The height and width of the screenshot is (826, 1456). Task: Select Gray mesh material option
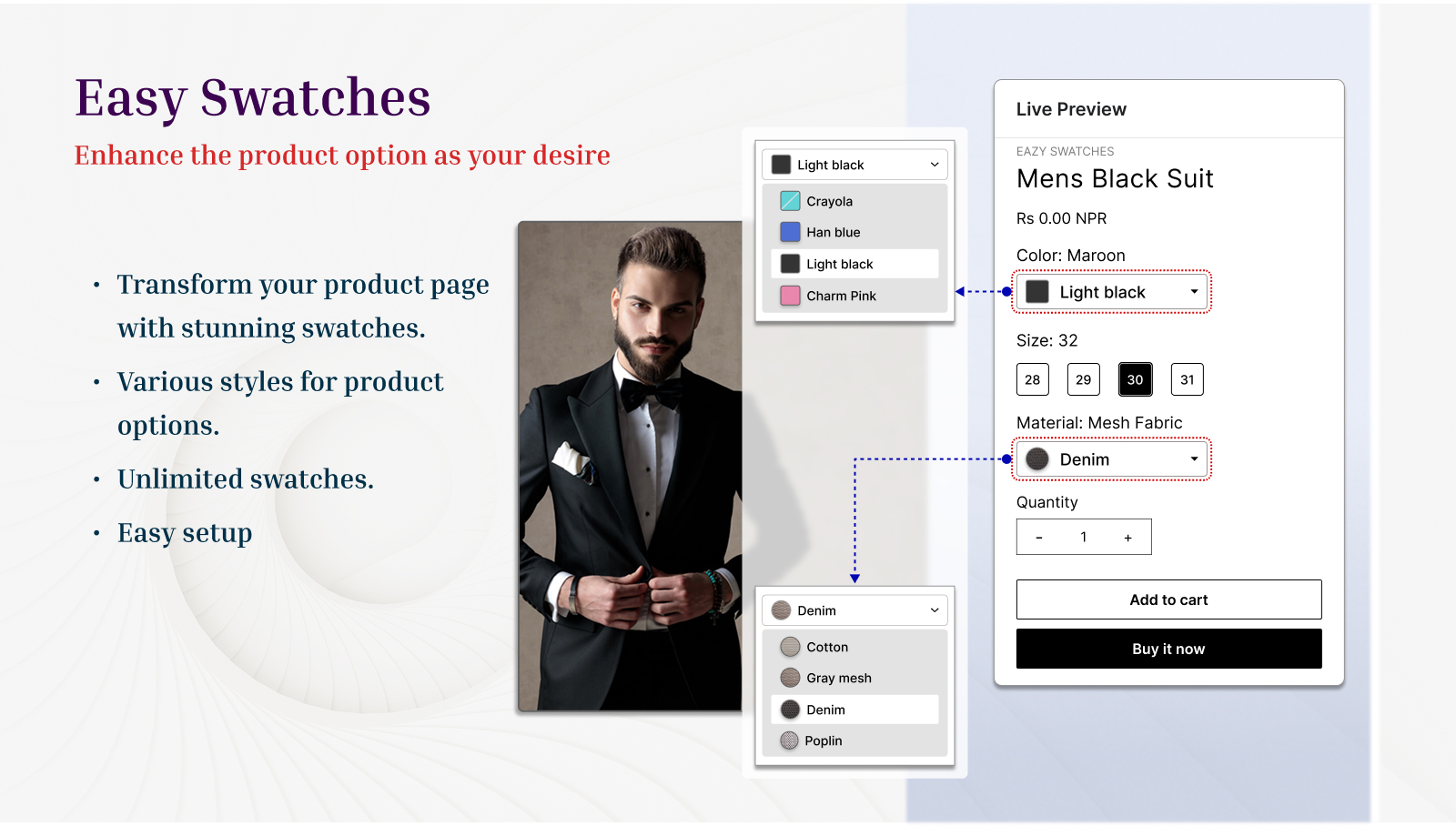pos(854,678)
